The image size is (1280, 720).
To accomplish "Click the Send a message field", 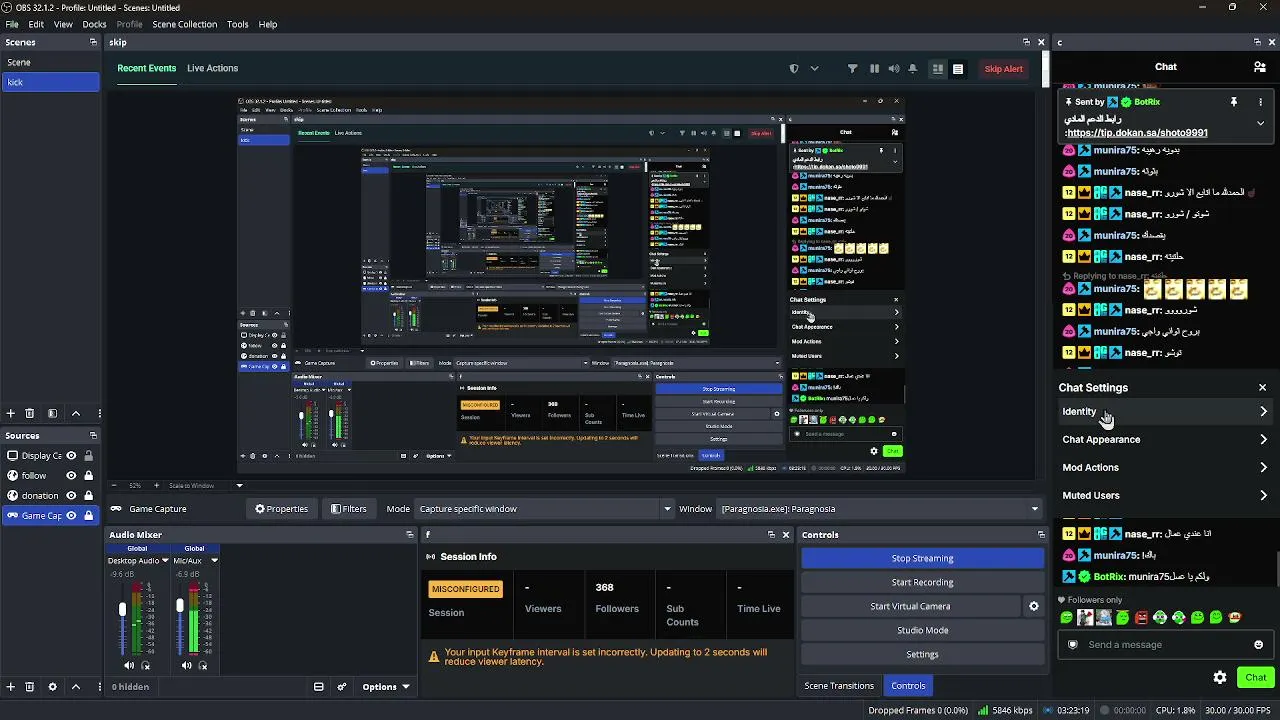I will 1164,645.
